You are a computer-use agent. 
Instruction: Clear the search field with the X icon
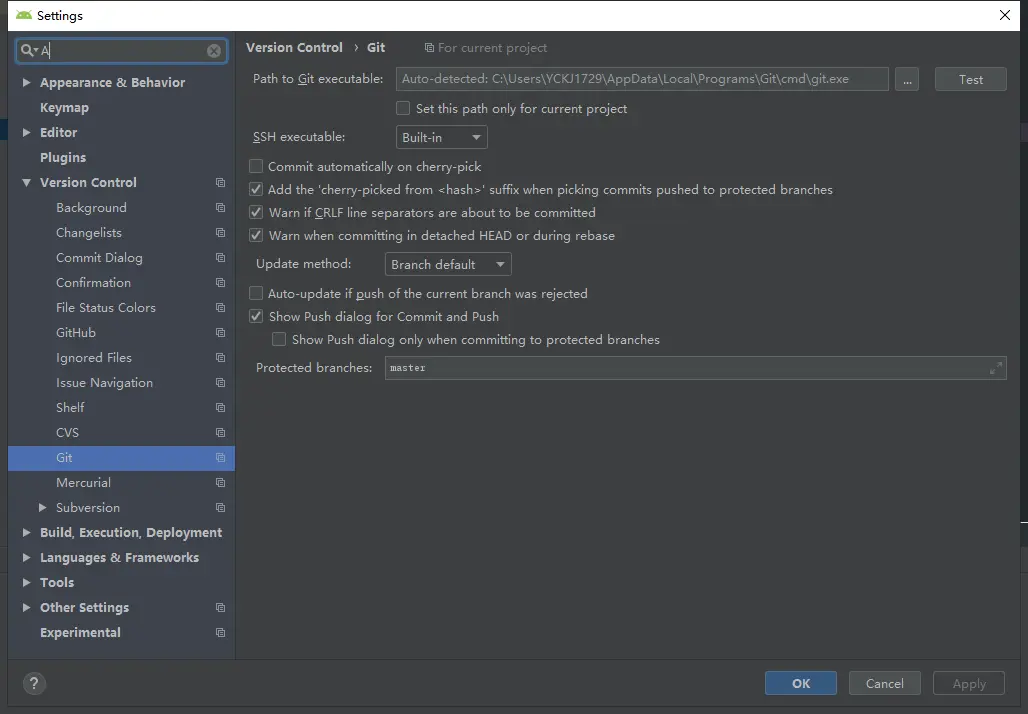(214, 50)
